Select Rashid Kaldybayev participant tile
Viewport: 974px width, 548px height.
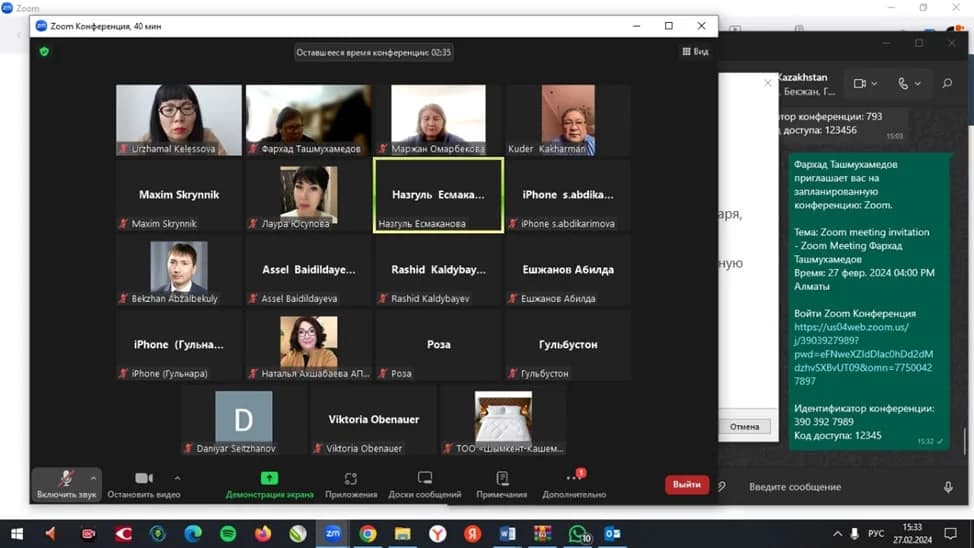click(439, 270)
